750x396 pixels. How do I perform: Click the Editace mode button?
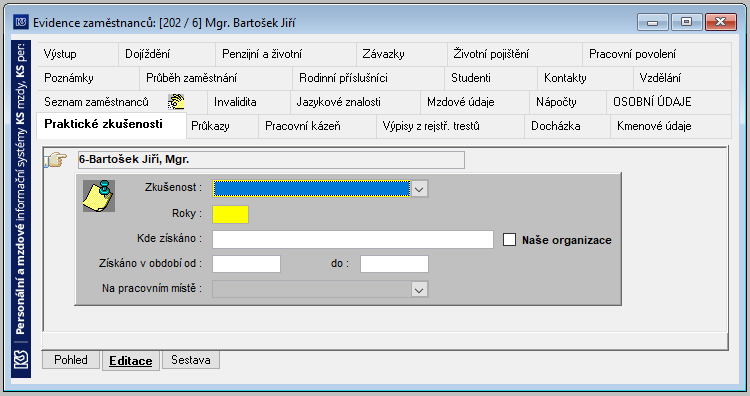click(131, 361)
